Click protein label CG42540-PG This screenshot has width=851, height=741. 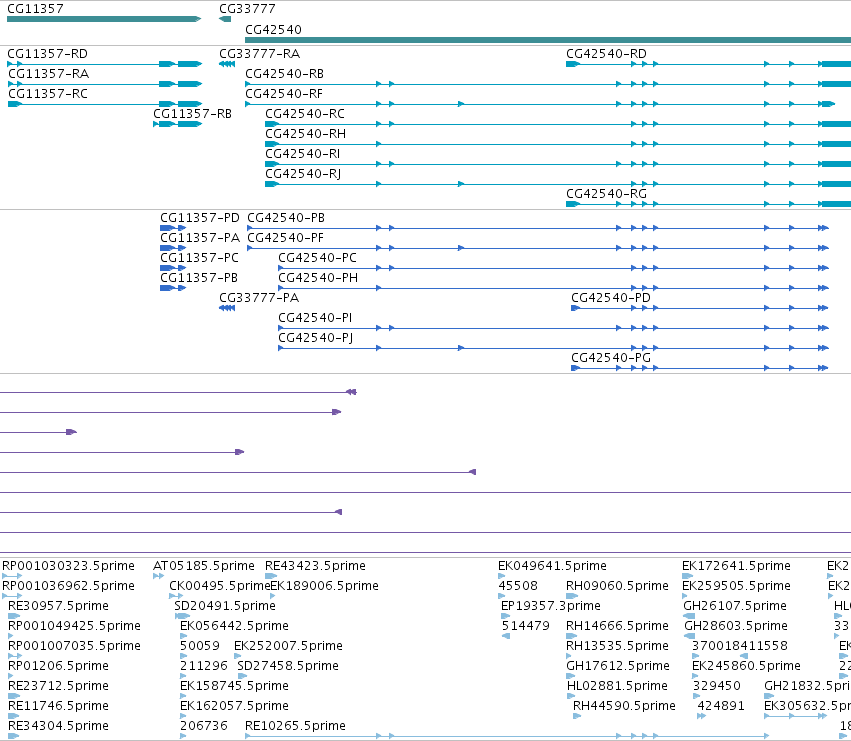click(x=611, y=358)
